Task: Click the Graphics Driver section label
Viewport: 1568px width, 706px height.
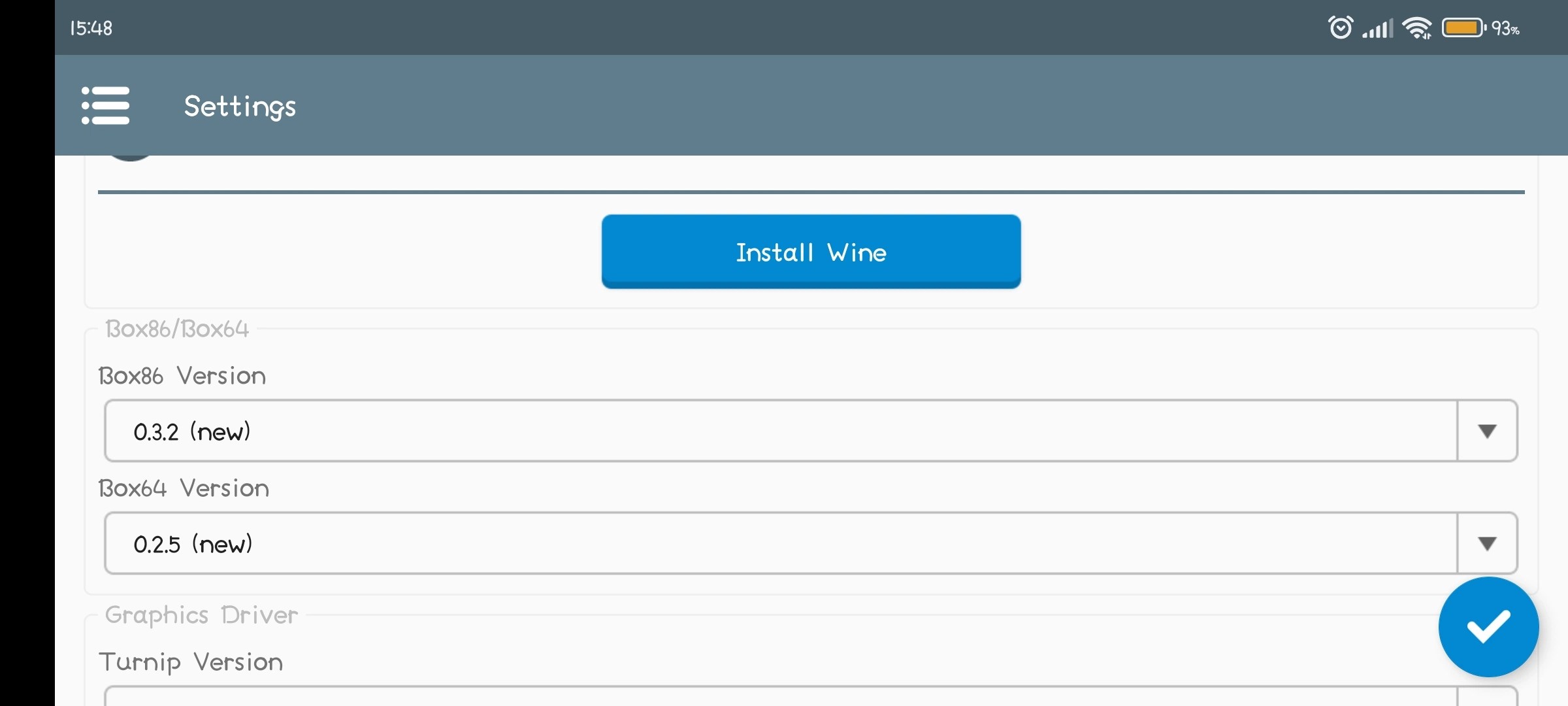Action: 201,614
